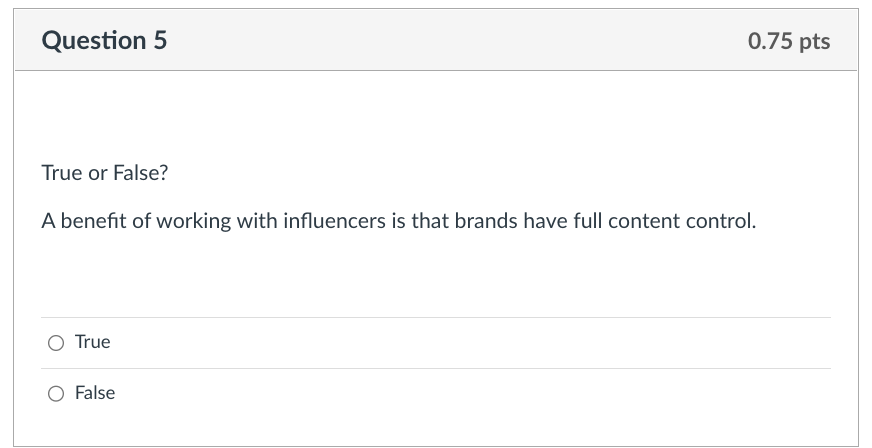
Task: Click the word "benefit" in the statement
Action: pyautogui.click(x=93, y=221)
